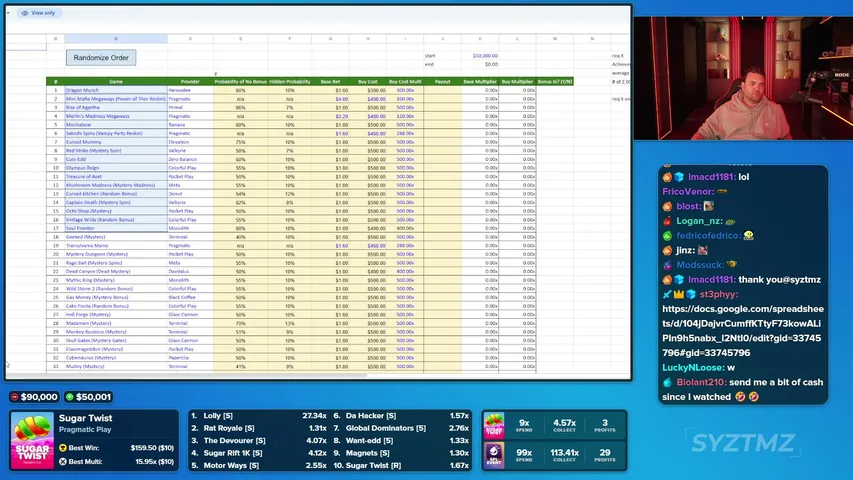Click chat username Biolant210
853x480 pixels.
tap(701, 383)
